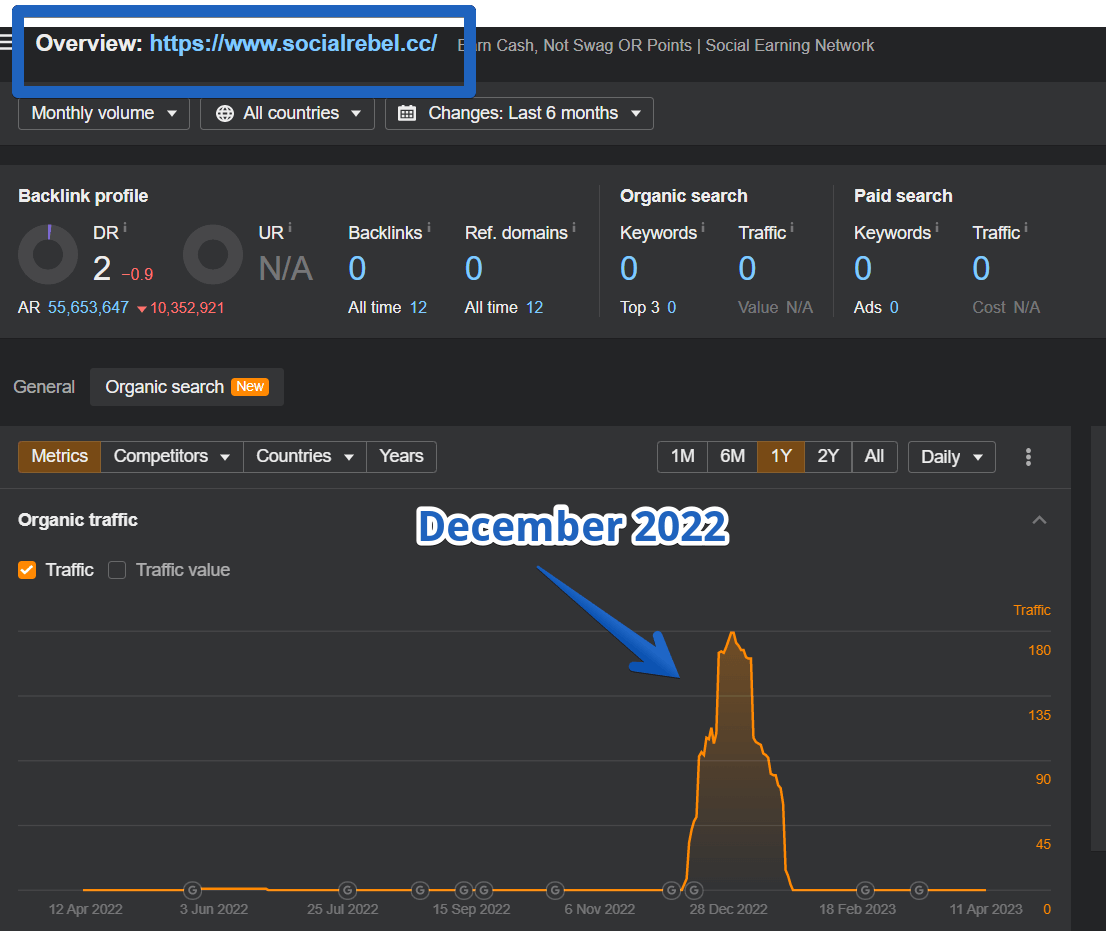The width and height of the screenshot is (1106, 931).
Task: Set chart range to All
Action: [875, 457]
